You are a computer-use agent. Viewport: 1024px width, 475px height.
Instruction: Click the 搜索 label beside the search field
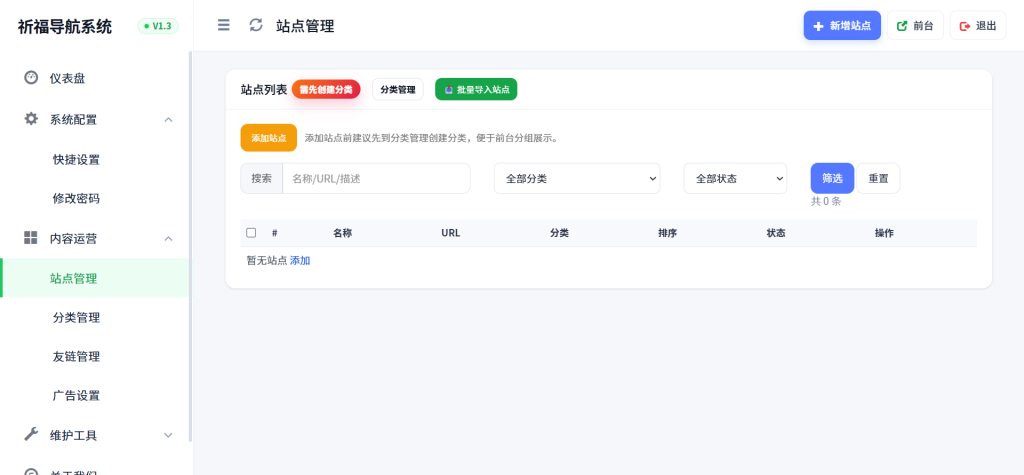[x=262, y=178]
